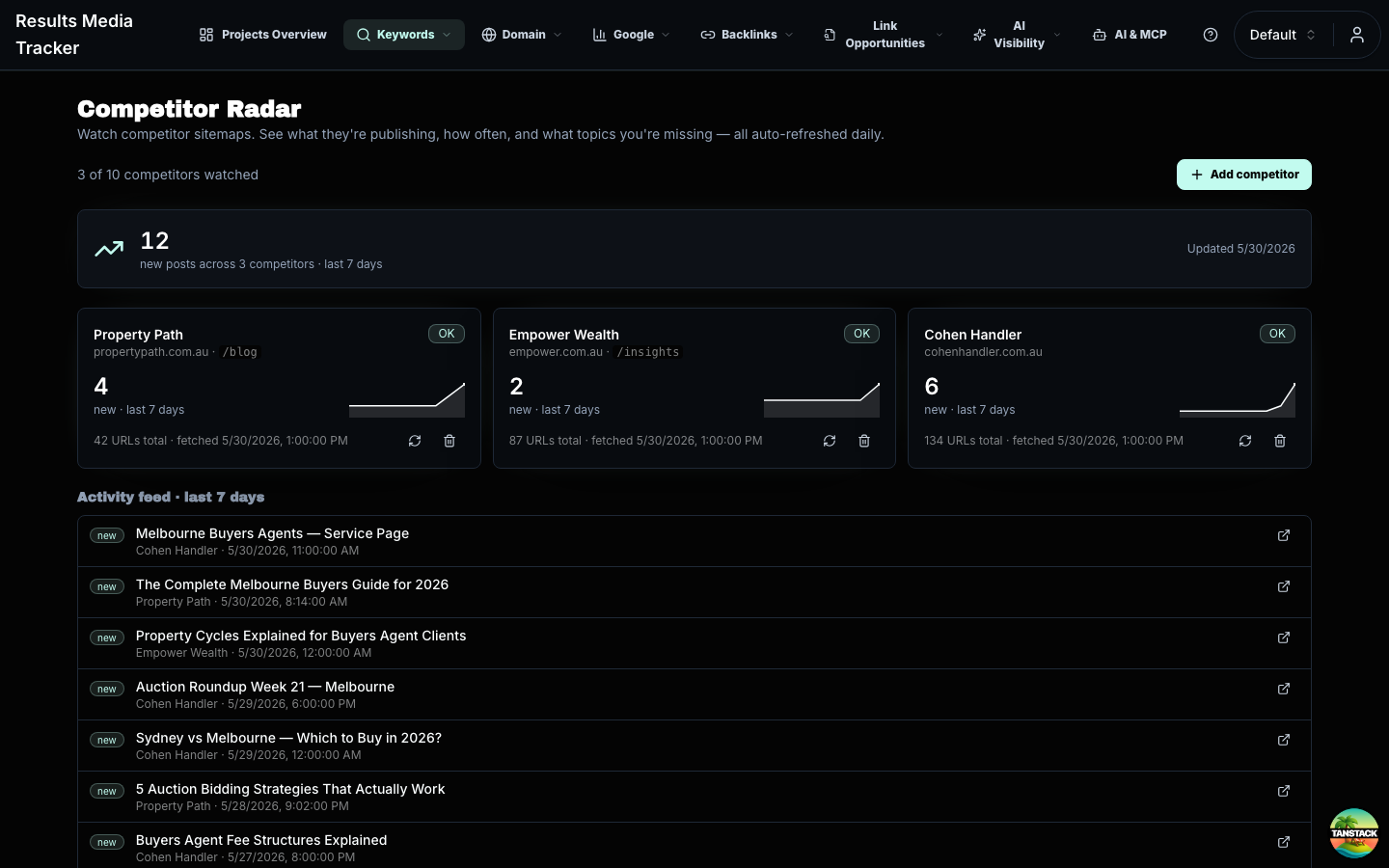Click the AI Visibility sparkle icon

pyautogui.click(x=979, y=35)
